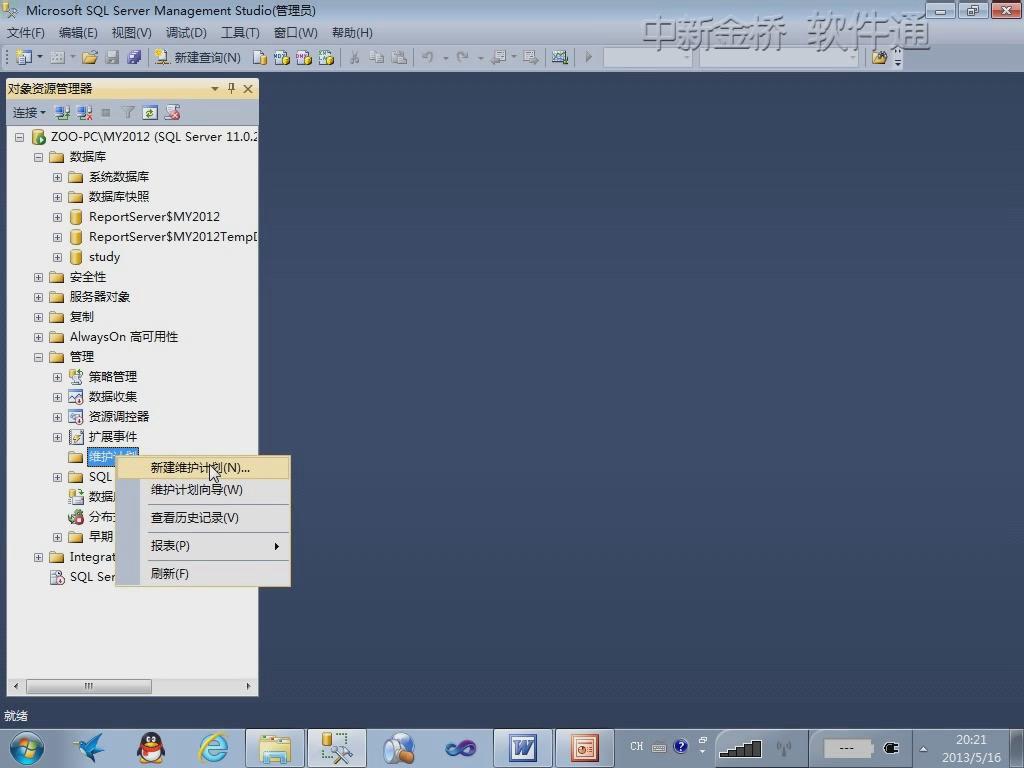Click the Redo arrow icon

[462, 57]
